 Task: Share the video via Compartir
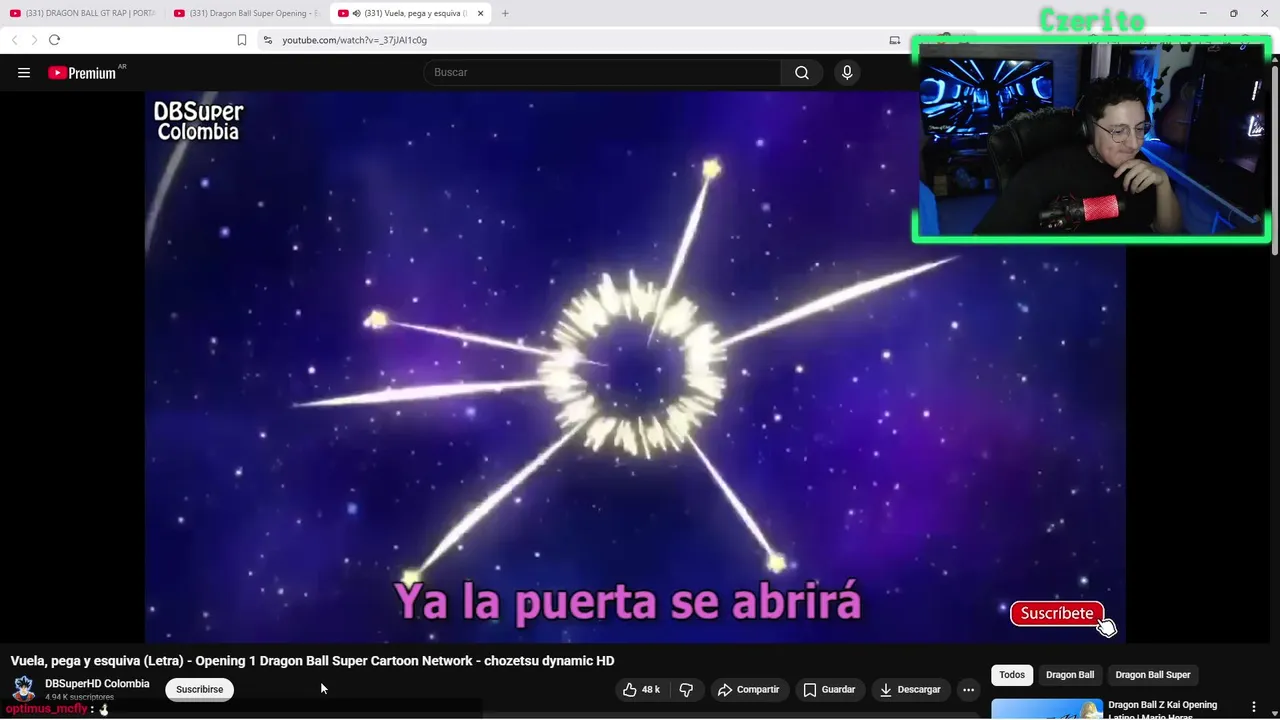click(x=748, y=690)
